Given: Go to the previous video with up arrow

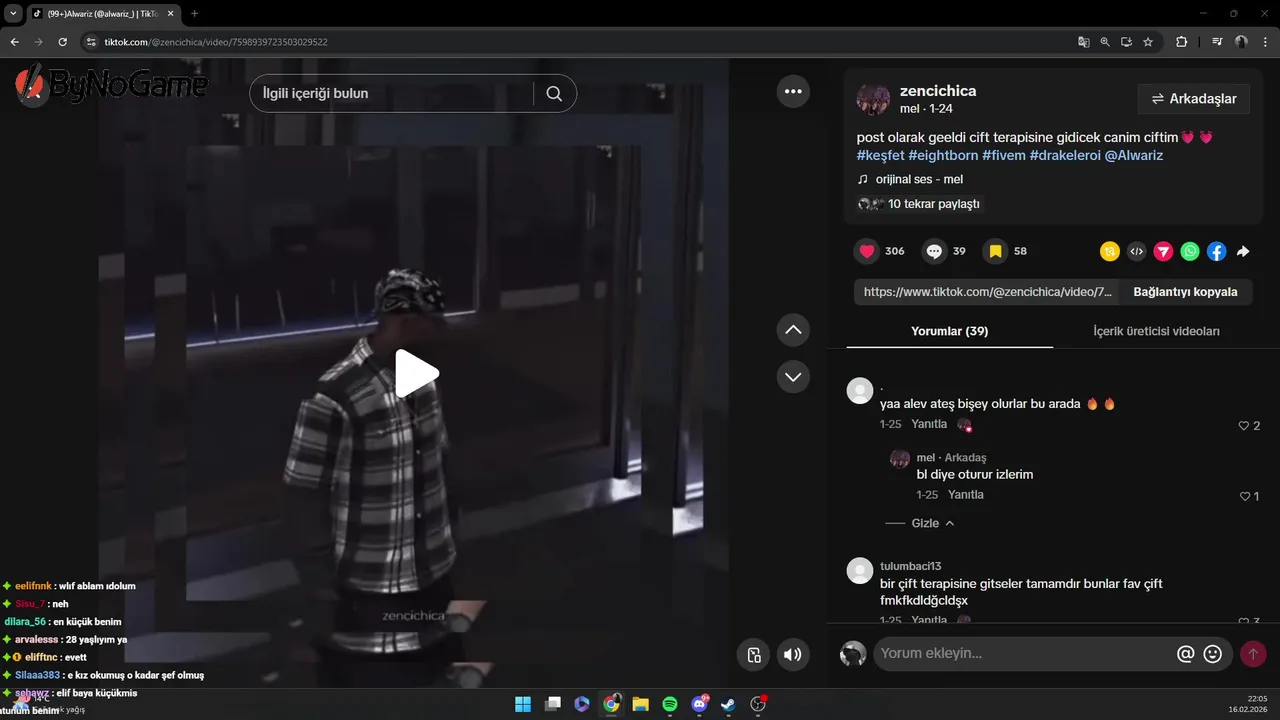Looking at the screenshot, I should click(793, 329).
